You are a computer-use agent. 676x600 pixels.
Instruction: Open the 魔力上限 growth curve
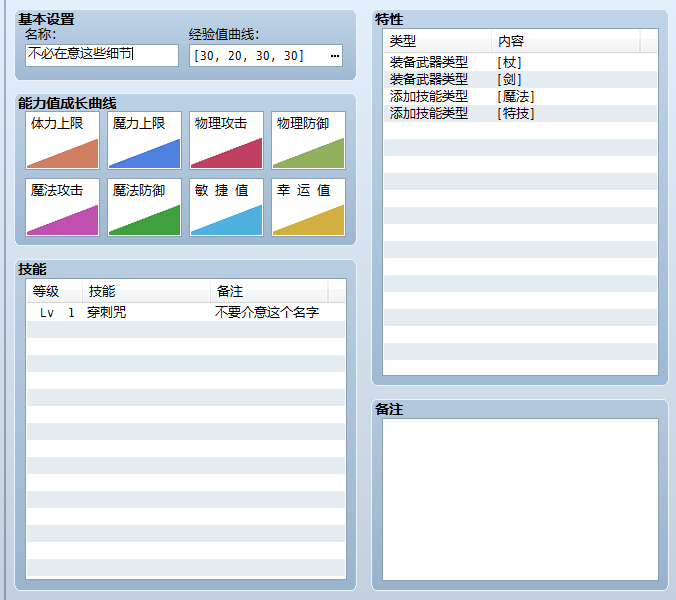pyautogui.click(x=144, y=141)
